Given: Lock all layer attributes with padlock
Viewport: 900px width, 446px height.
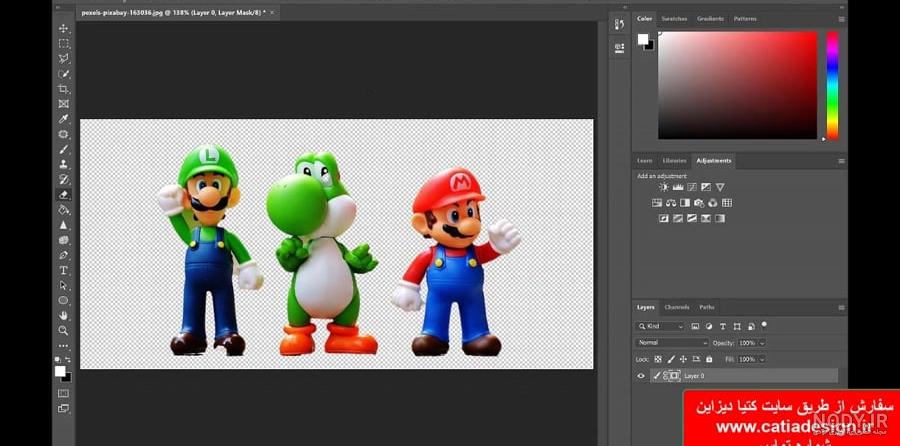Looking at the screenshot, I should point(709,359).
